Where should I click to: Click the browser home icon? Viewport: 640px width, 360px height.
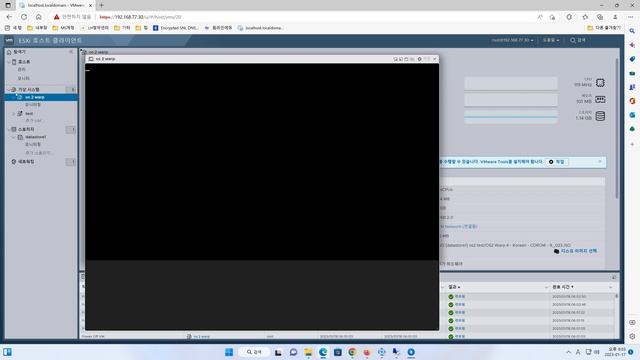click(39, 17)
